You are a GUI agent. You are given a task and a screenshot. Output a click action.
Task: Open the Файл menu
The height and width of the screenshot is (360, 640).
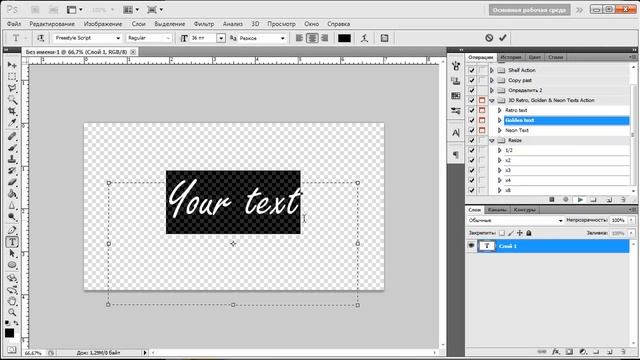(x=14, y=24)
